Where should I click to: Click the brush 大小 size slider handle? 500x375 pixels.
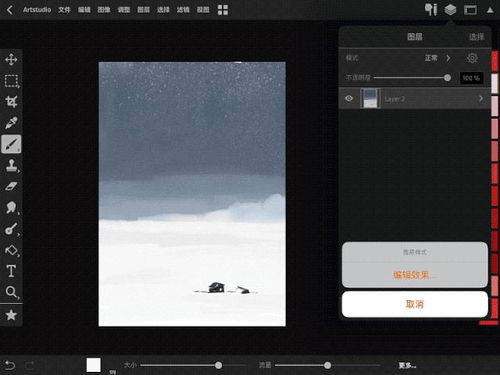[x=218, y=365]
